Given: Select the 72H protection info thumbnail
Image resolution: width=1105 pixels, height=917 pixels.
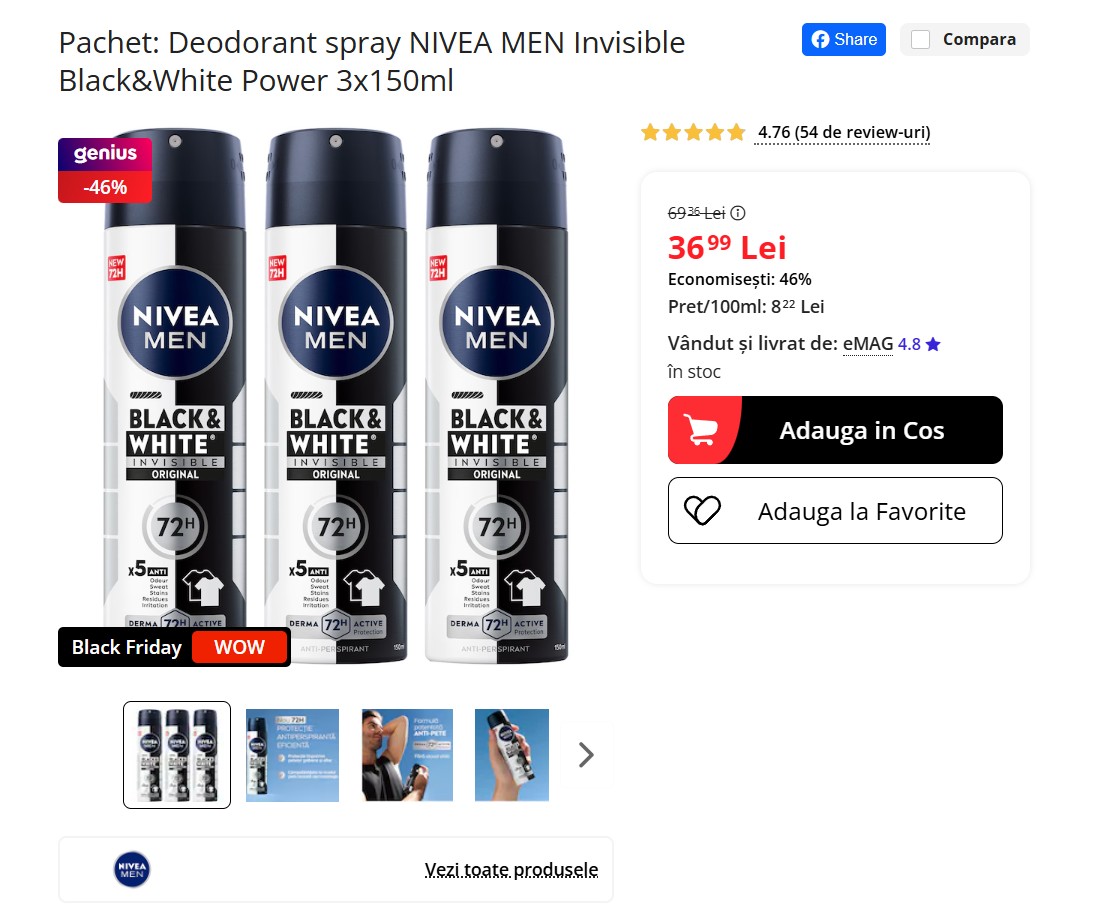Looking at the screenshot, I should [x=292, y=755].
